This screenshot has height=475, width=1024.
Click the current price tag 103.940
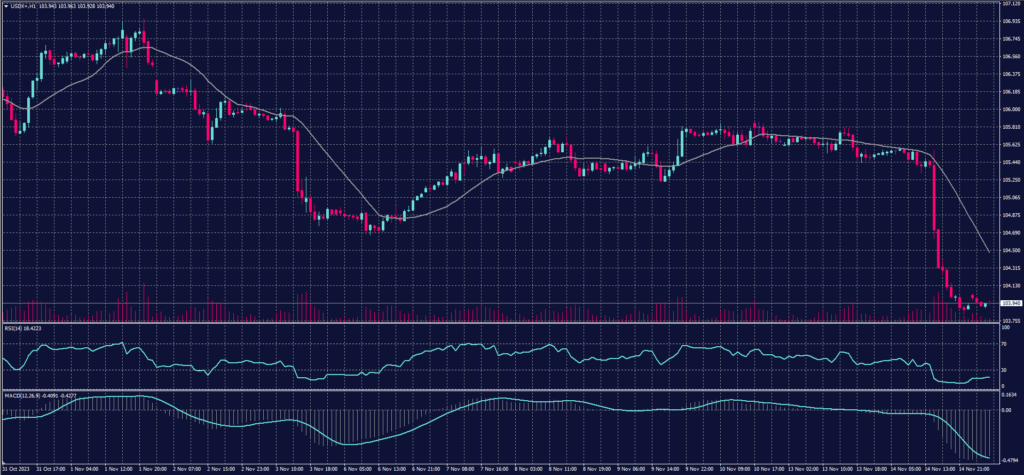[1010, 303]
